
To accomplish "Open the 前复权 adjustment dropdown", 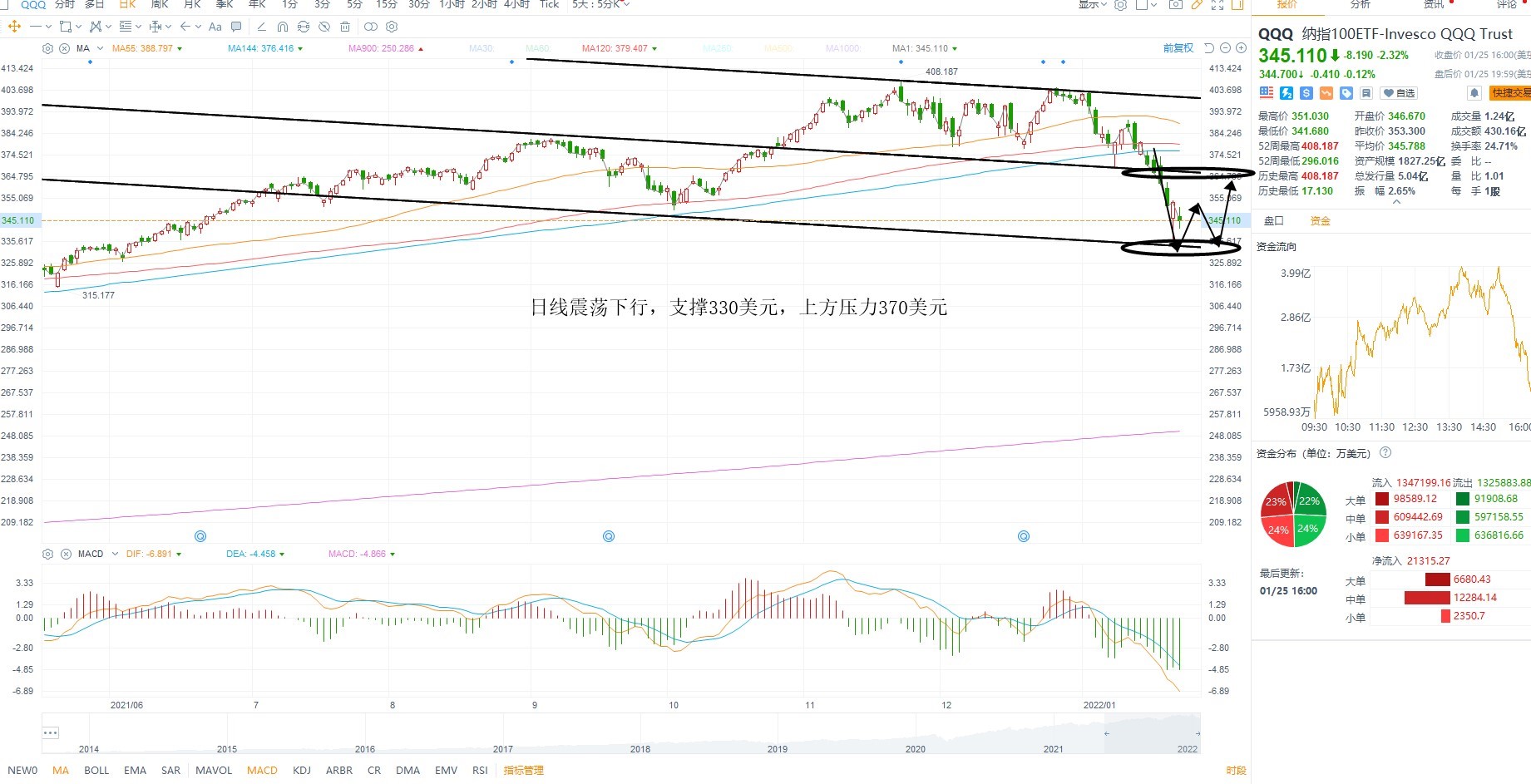I will pos(1178,48).
